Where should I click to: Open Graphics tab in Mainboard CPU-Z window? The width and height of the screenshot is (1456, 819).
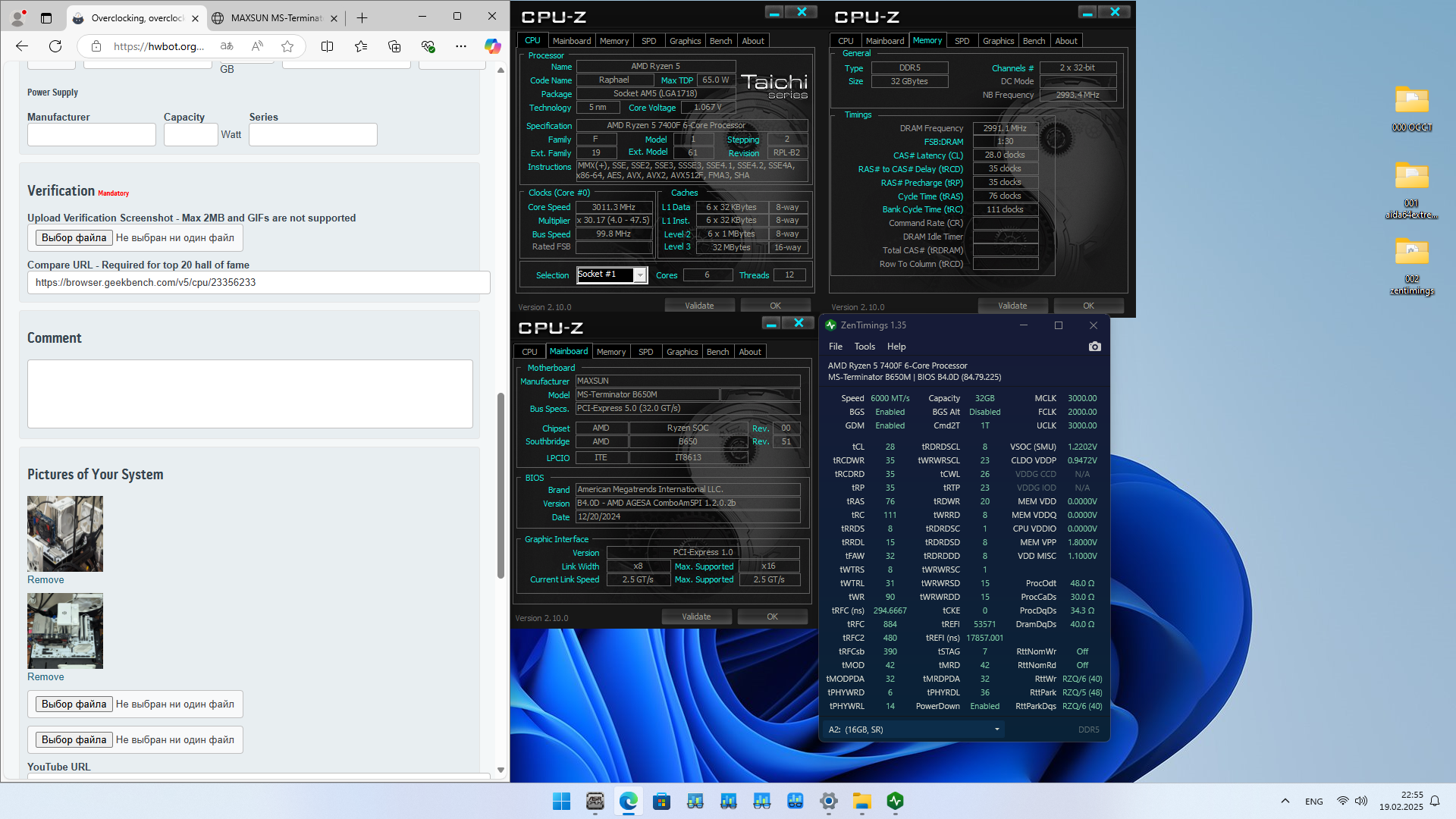pos(682,352)
